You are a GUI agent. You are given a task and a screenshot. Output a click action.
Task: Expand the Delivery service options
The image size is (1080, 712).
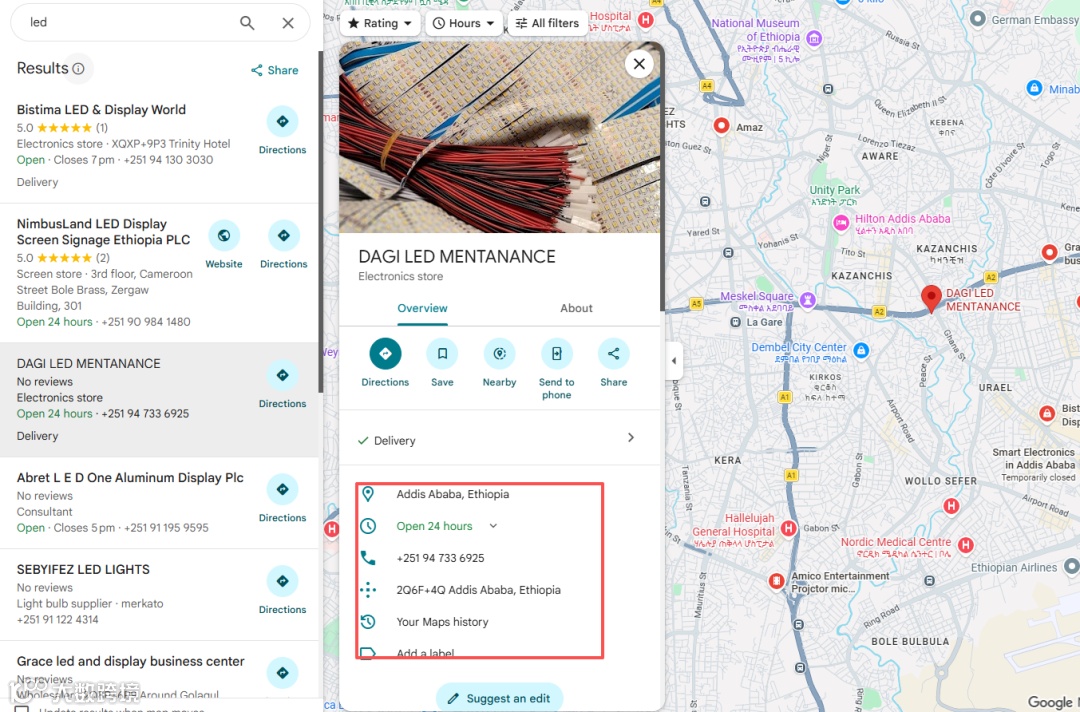click(x=499, y=440)
